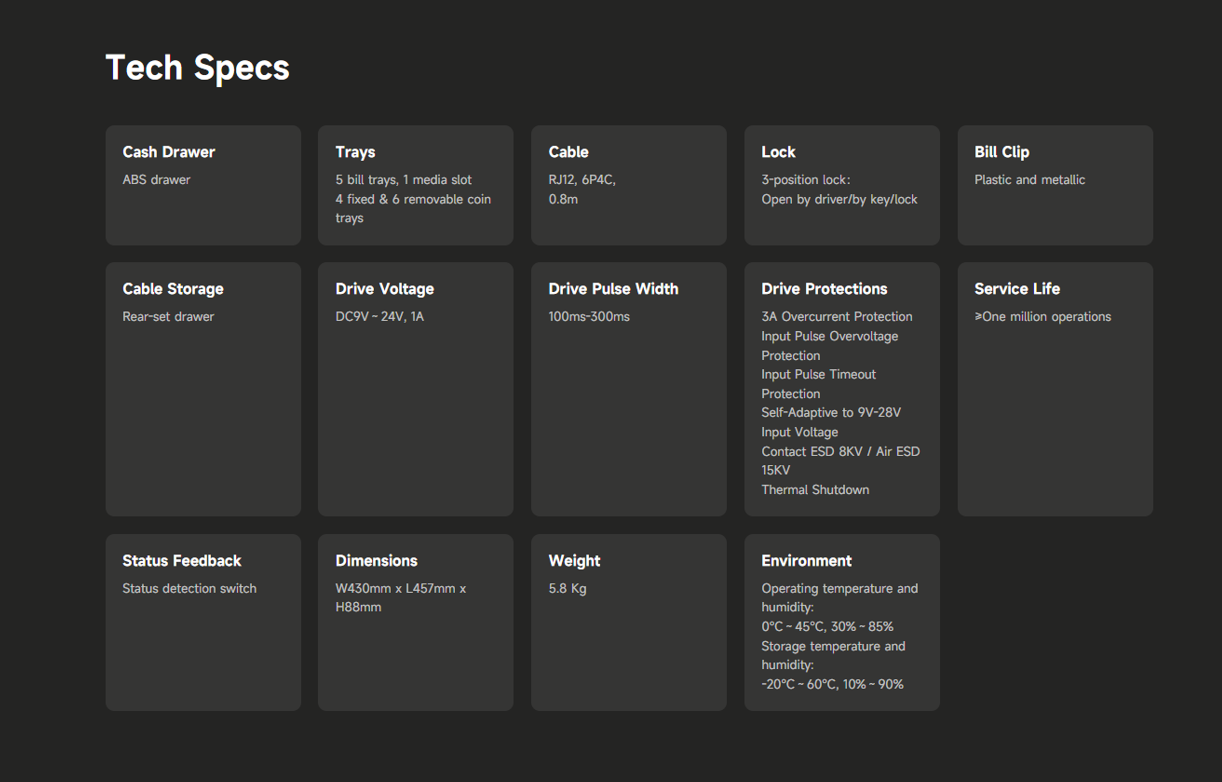Select the Drive Voltage card title
Image resolution: width=1222 pixels, height=782 pixels.
(384, 289)
